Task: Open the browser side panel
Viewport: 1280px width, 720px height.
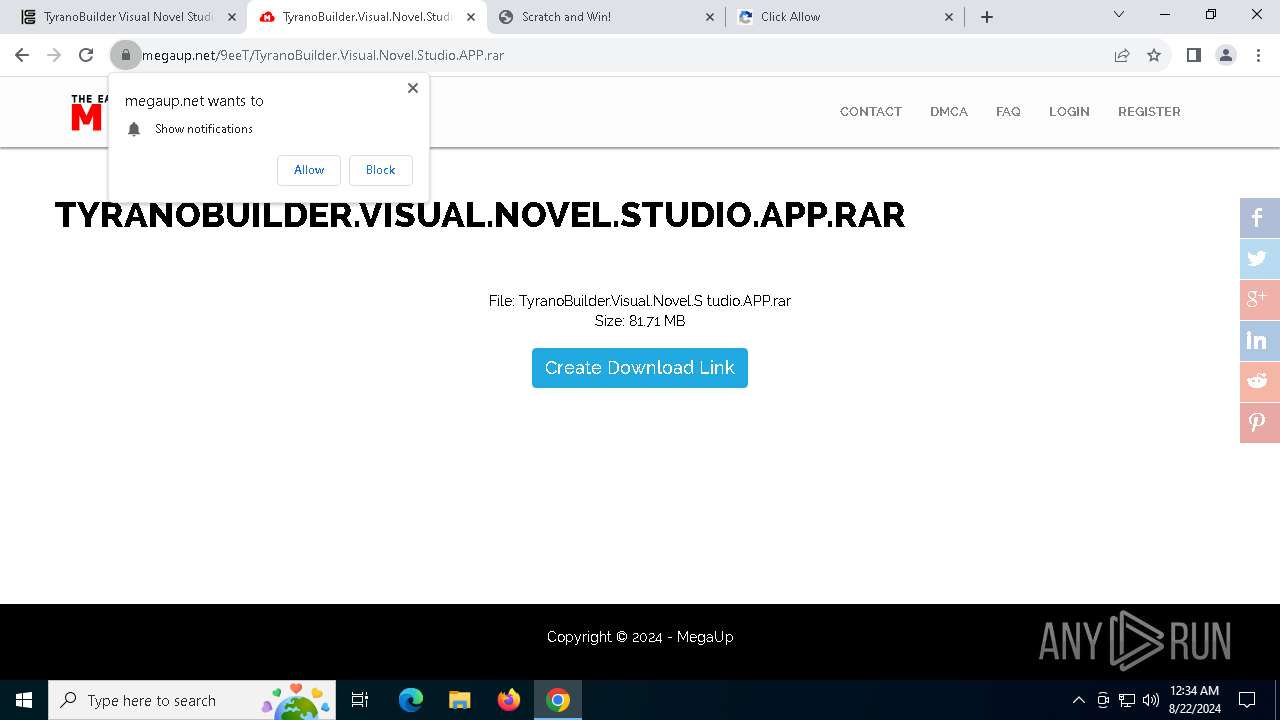Action: click(x=1193, y=55)
